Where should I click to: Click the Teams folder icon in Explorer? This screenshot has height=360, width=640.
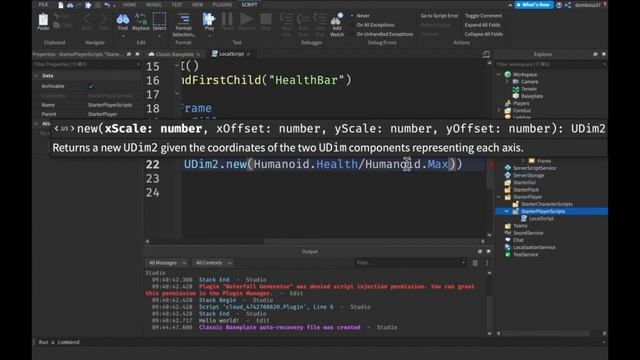pyautogui.click(x=508, y=226)
